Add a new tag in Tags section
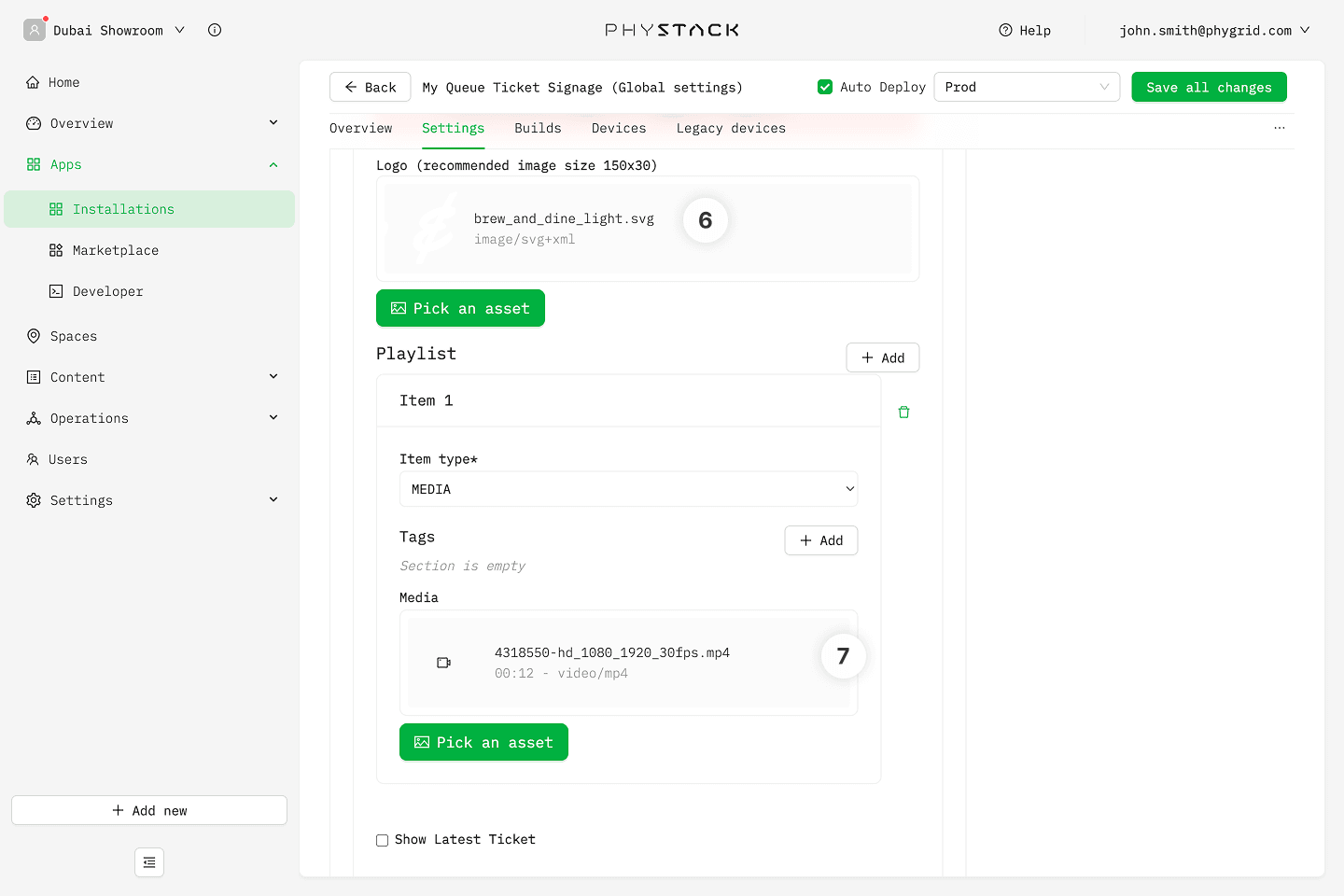1344x896 pixels. [x=820, y=540]
